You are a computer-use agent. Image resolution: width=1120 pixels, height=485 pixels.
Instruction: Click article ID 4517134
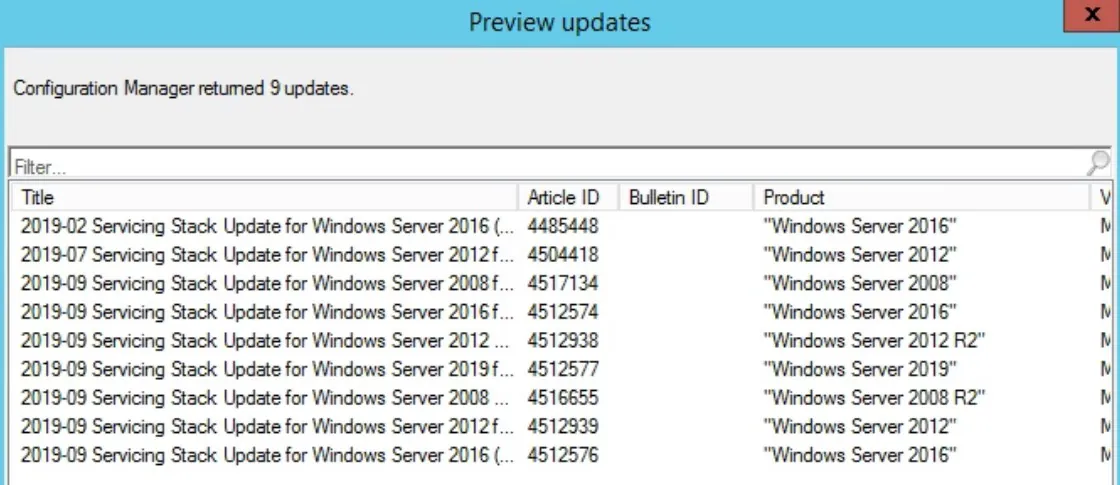click(563, 283)
